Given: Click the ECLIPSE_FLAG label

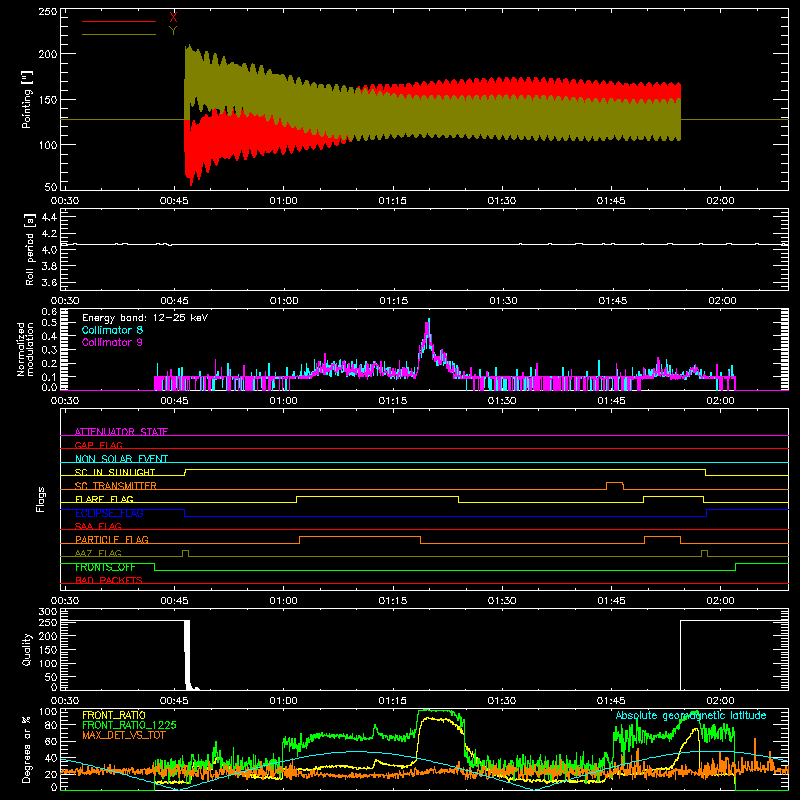Looking at the screenshot, I should (x=109, y=513).
